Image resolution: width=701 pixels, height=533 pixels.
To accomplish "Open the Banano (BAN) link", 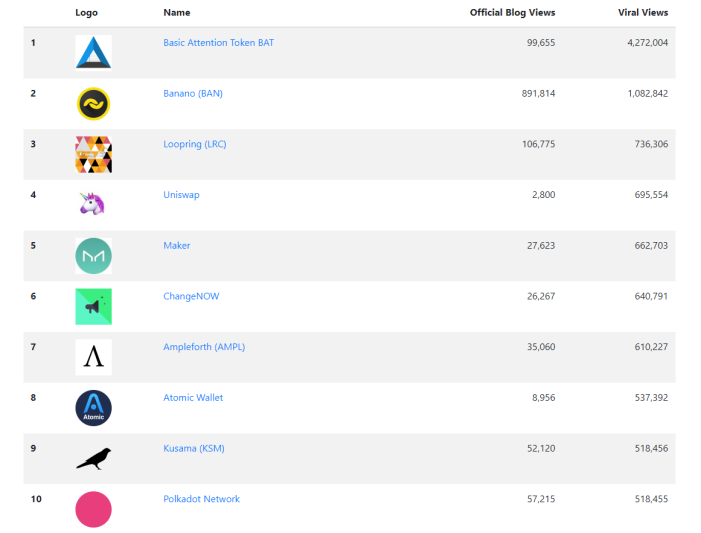I will (193, 93).
